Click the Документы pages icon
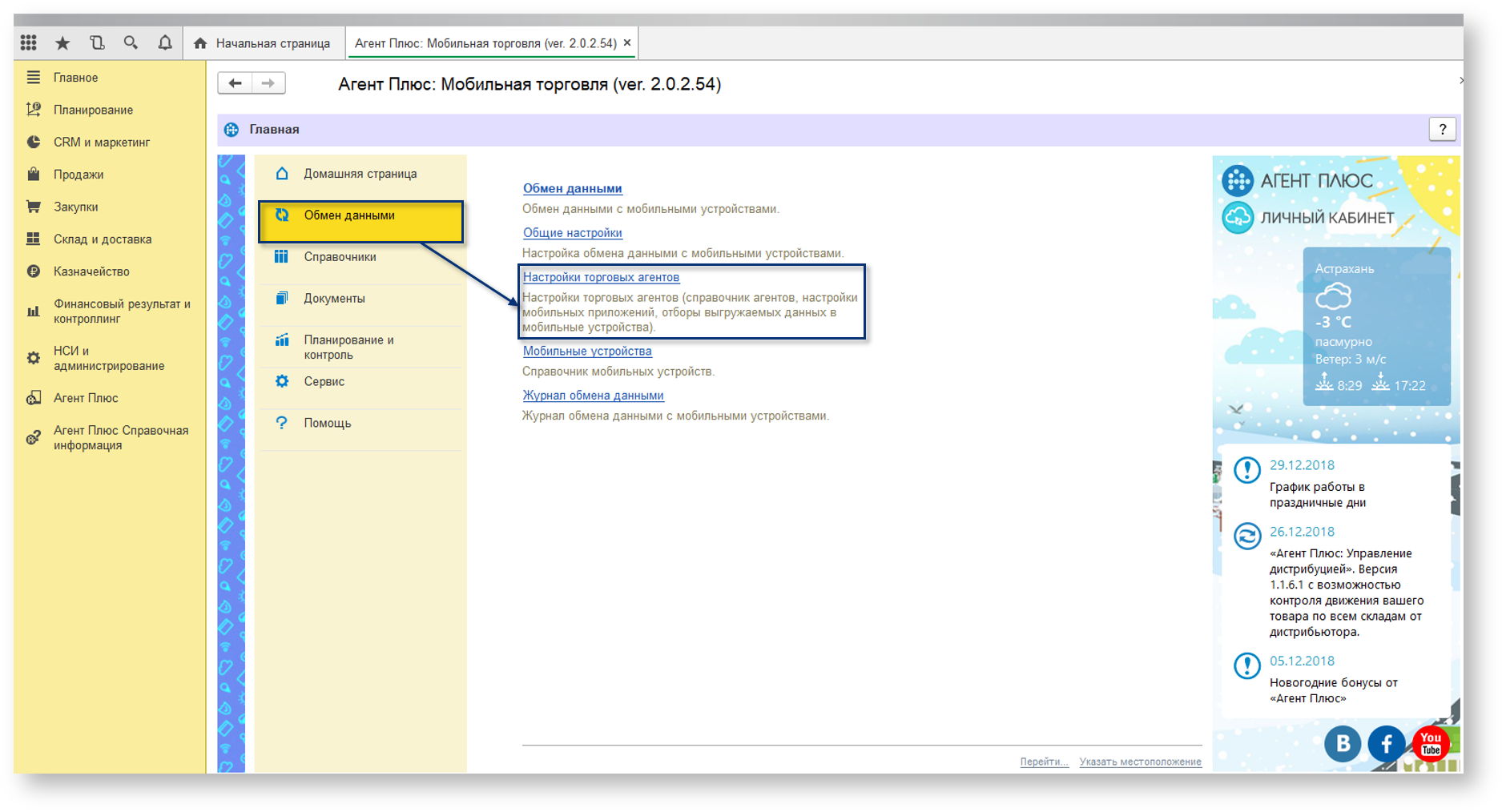 (x=282, y=299)
